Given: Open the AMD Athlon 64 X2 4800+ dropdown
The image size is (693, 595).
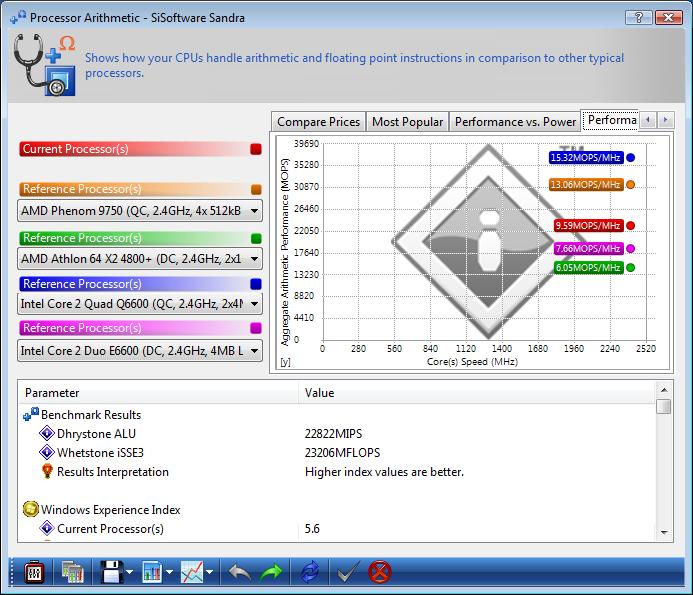Looking at the screenshot, I should [x=140, y=259].
